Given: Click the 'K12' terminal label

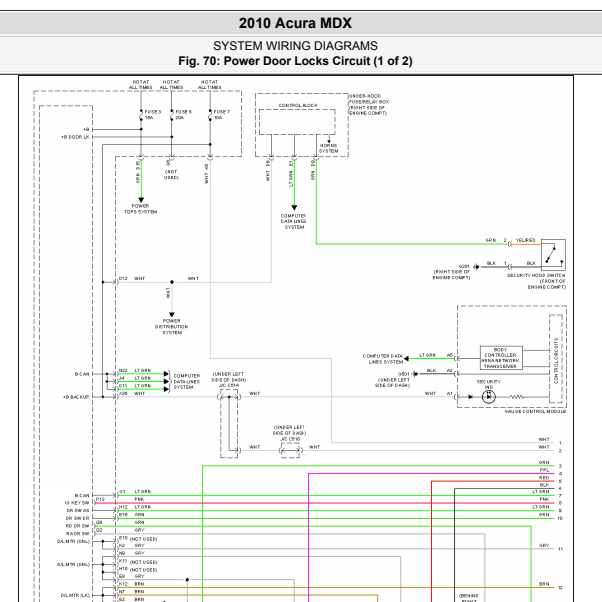Looking at the screenshot, I should (123, 584).
